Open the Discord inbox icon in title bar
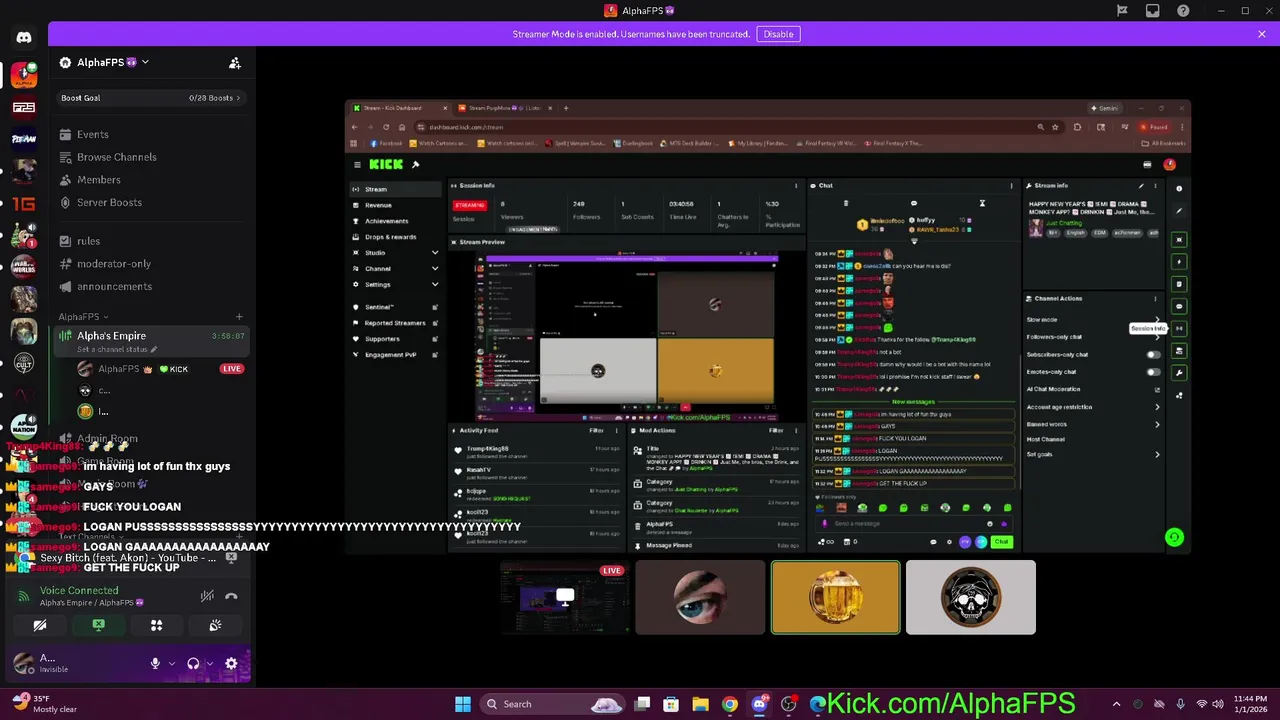 [x=1153, y=11]
